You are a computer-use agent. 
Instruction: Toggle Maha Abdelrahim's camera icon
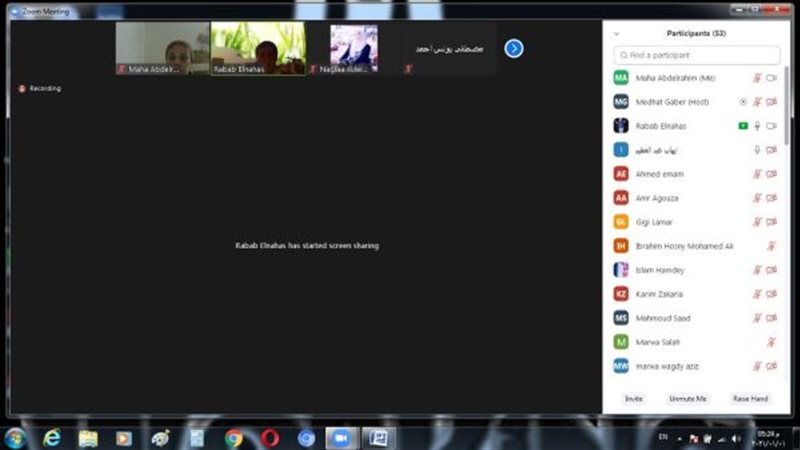771,78
